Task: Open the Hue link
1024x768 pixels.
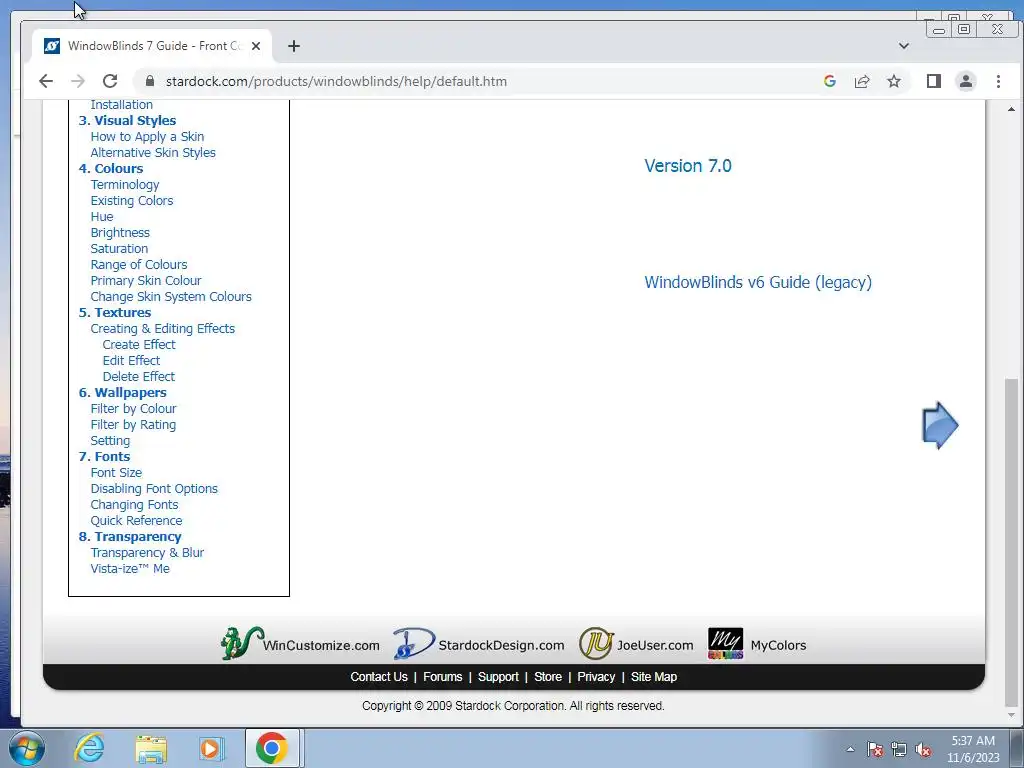Action: tap(102, 217)
